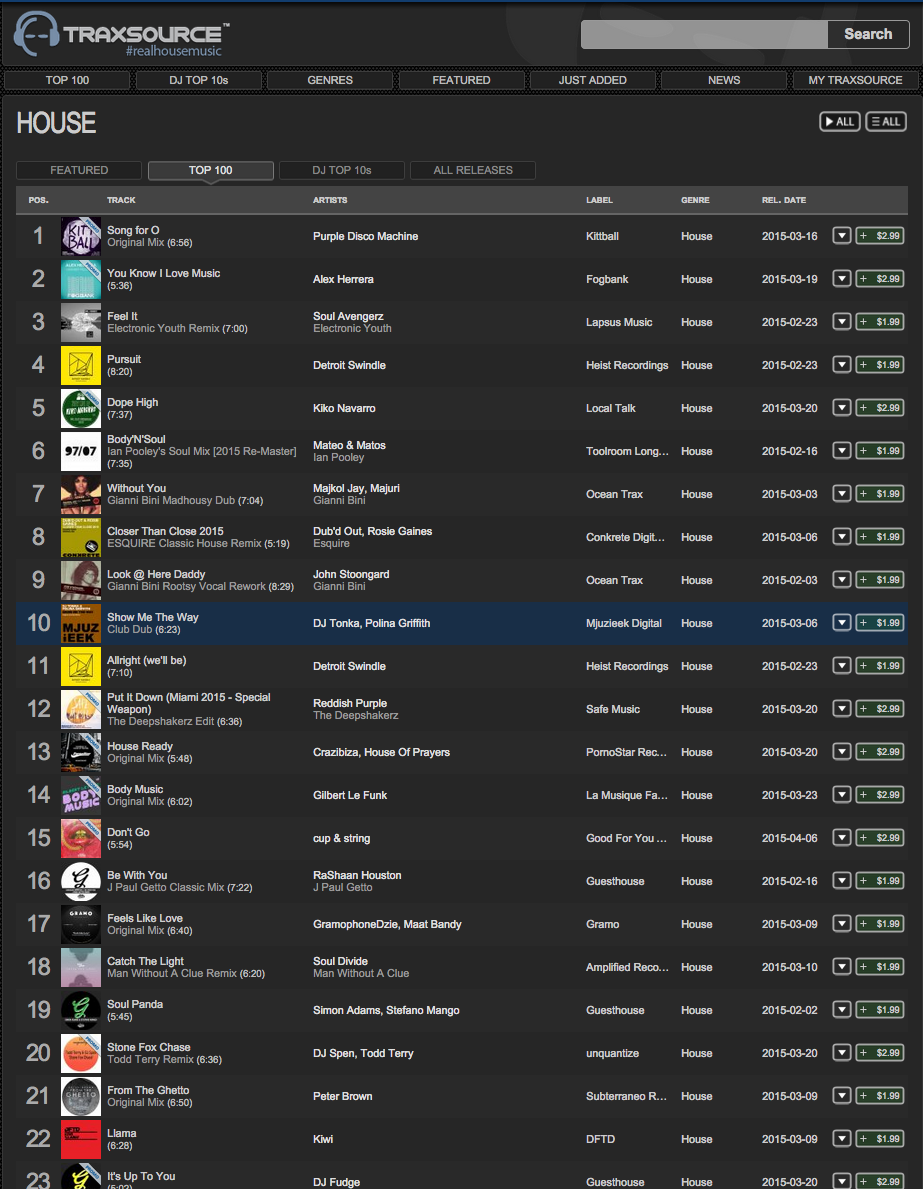Add 'Llama' by Kiwi to cart
Image resolution: width=923 pixels, height=1189 pixels.
point(880,1139)
